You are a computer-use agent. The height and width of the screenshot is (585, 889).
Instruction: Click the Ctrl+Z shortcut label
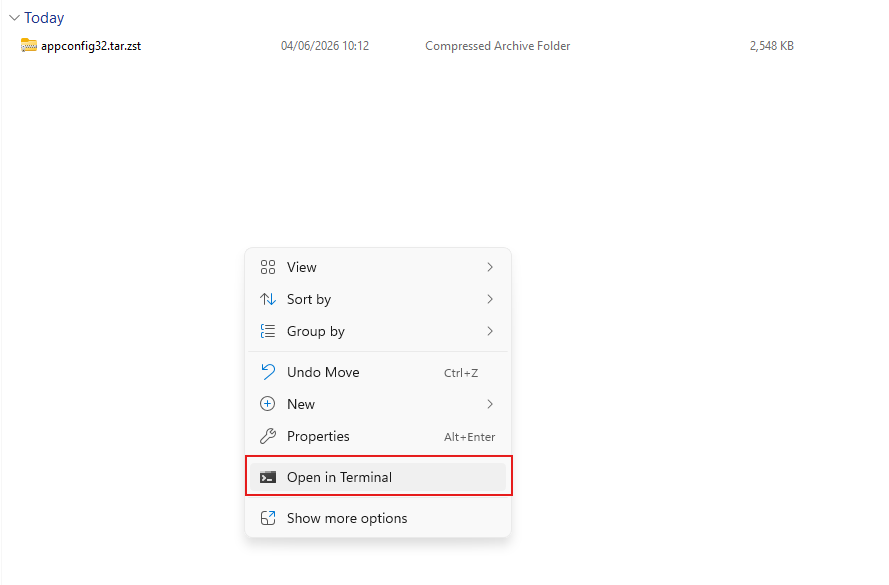tap(461, 373)
